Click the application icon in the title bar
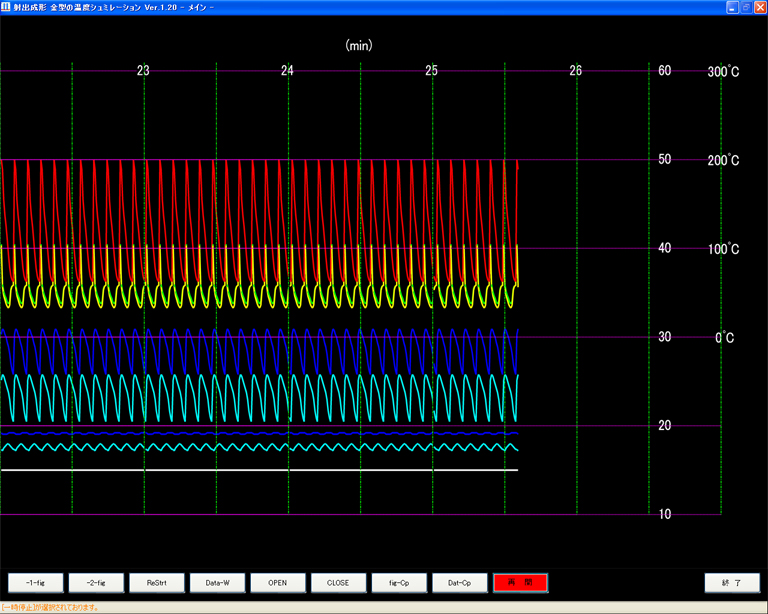This screenshot has width=768, height=614. (6, 7)
